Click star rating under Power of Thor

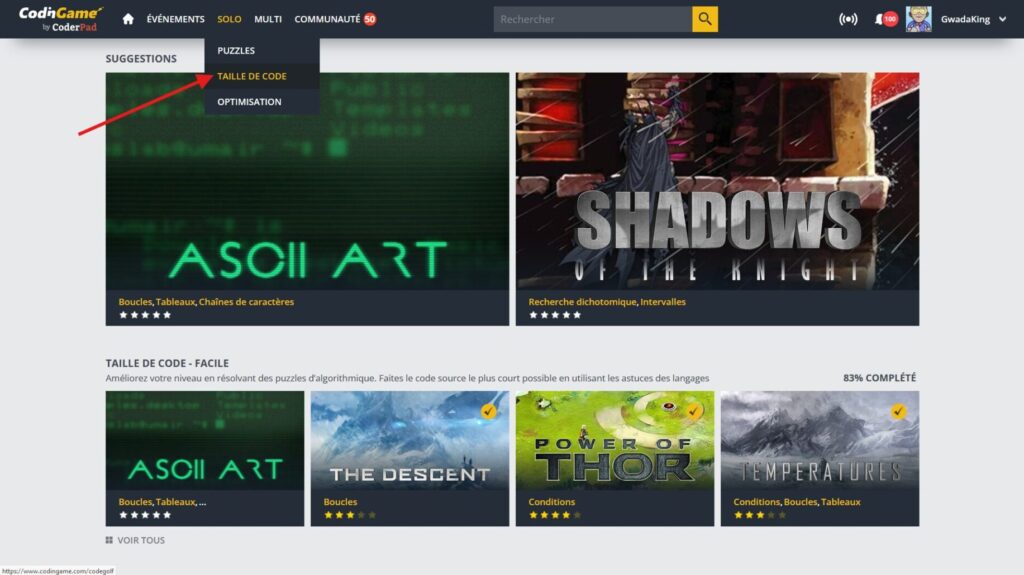pos(554,515)
